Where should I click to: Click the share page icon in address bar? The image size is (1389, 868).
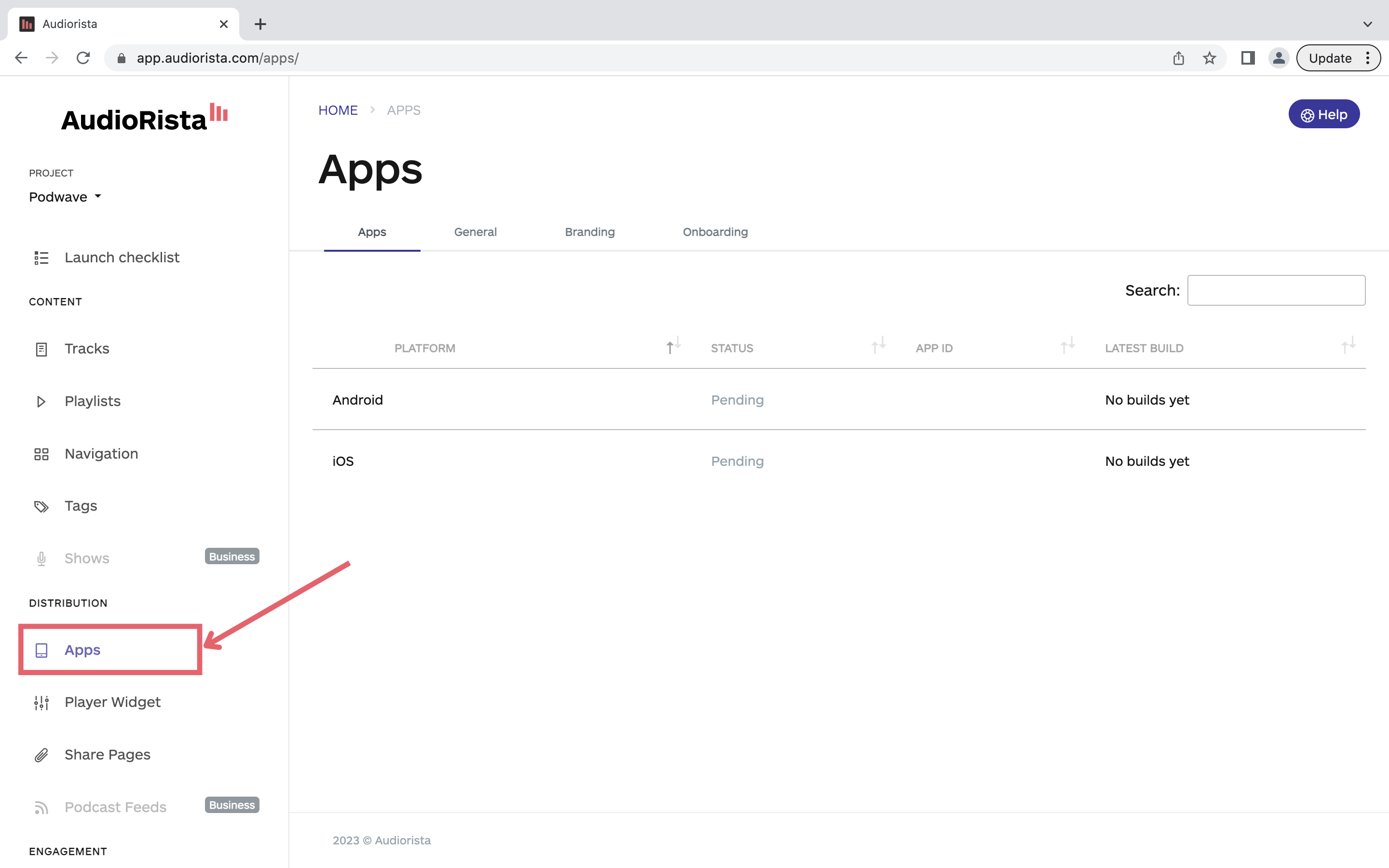[x=1178, y=58]
